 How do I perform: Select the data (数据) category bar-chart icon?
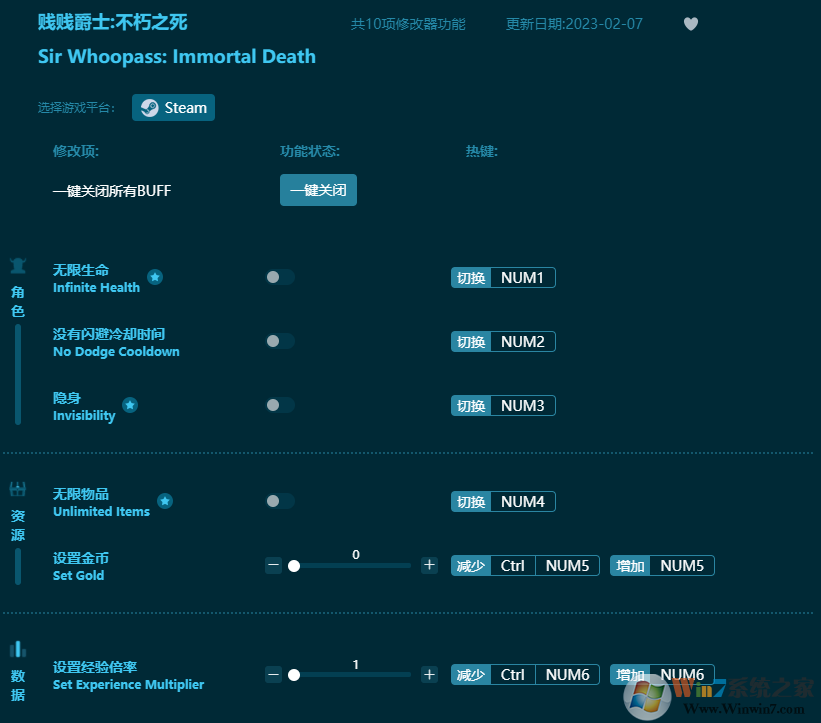pos(18,649)
